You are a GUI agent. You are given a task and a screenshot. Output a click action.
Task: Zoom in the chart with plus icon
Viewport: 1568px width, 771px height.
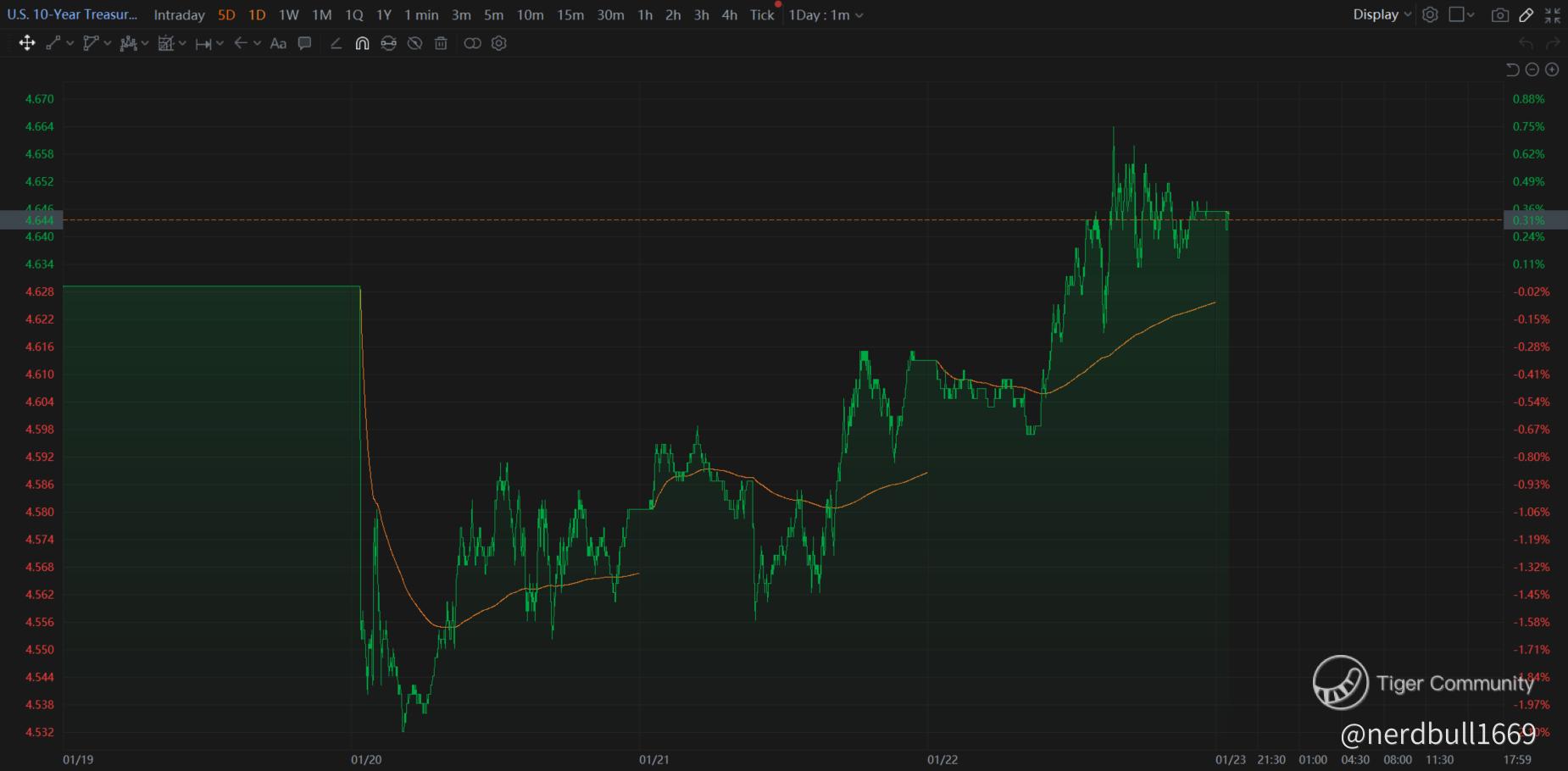coord(1552,69)
